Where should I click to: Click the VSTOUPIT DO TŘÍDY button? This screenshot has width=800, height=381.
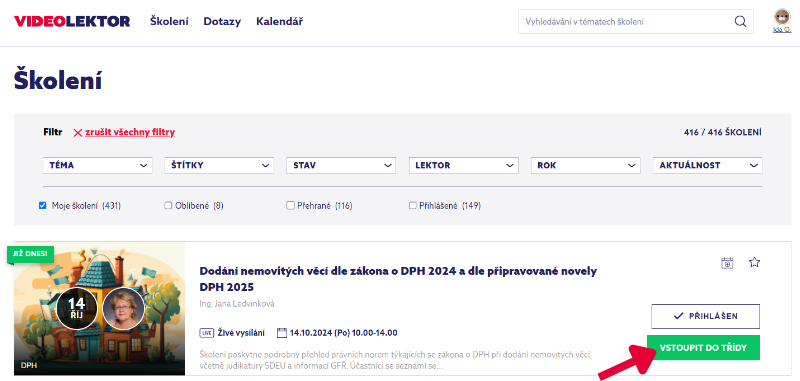point(703,348)
